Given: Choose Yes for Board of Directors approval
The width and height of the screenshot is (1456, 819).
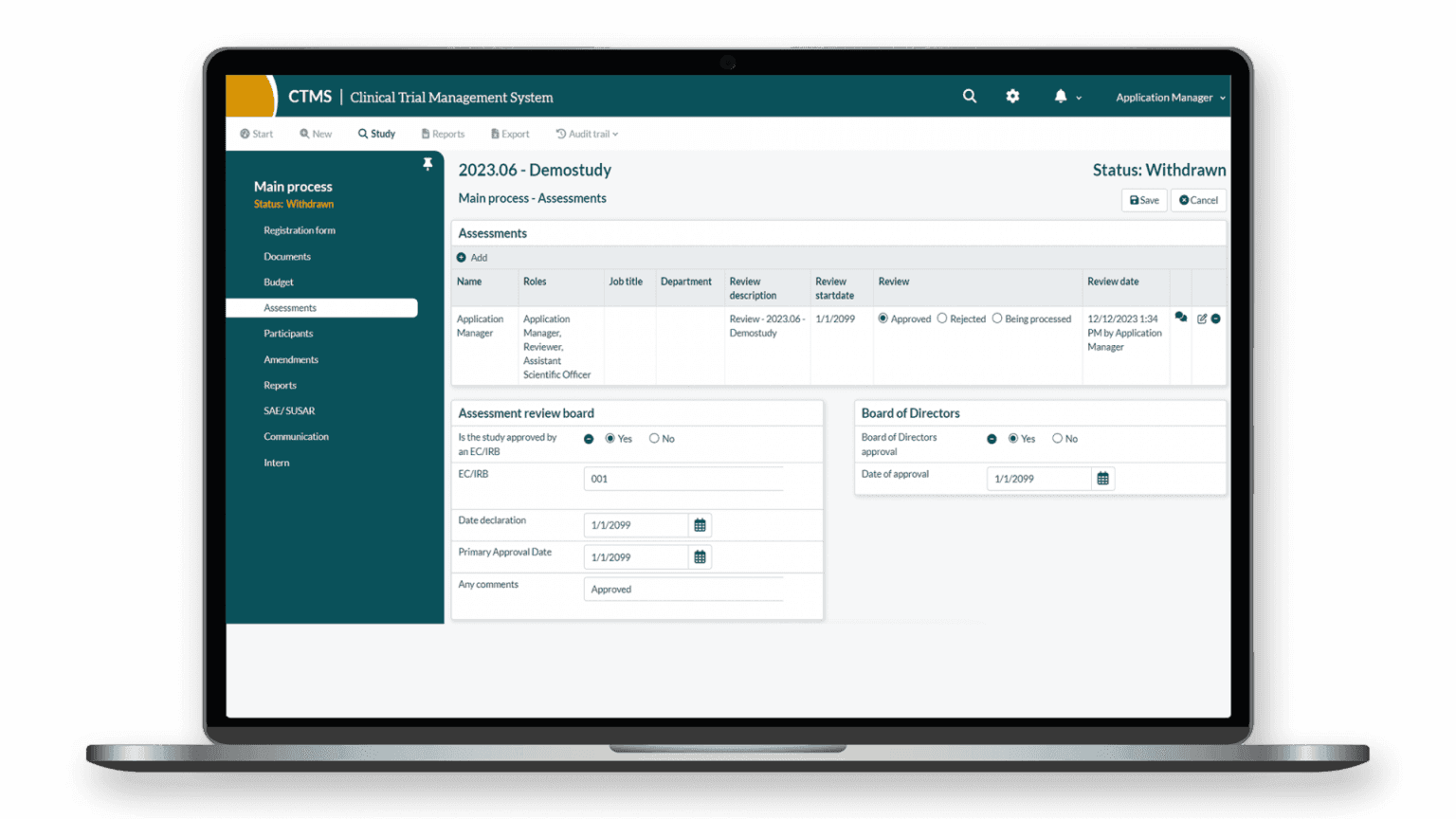Looking at the screenshot, I should (x=1011, y=438).
